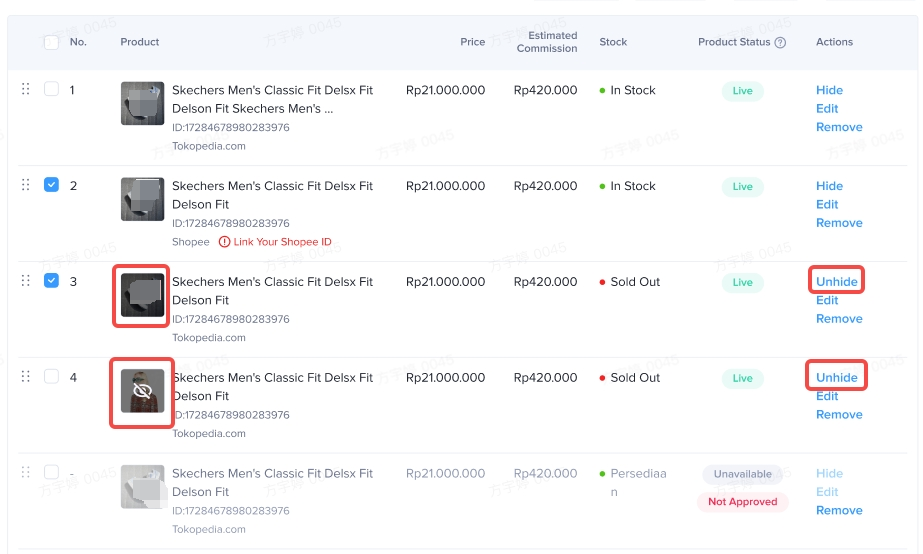Remove product 4 via Remove link
This screenshot has width=923, height=554.
[x=839, y=414]
